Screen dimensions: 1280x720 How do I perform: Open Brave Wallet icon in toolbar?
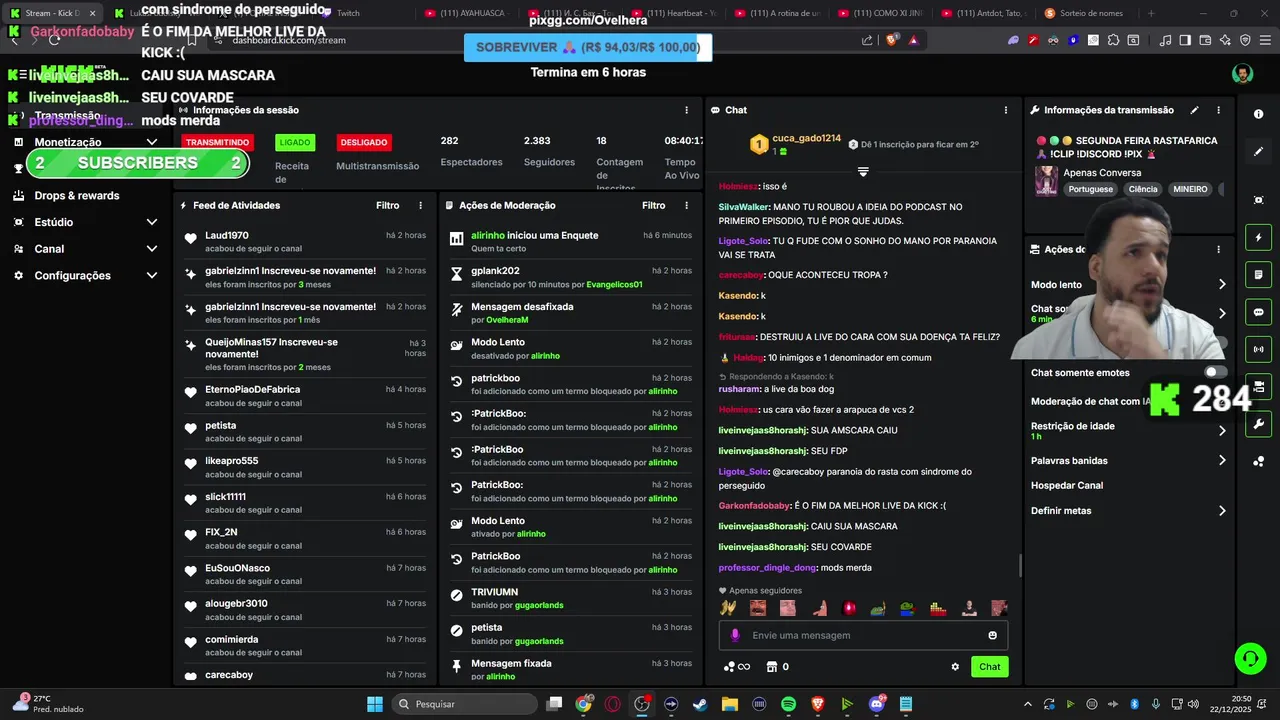pyautogui.click(x=1205, y=40)
